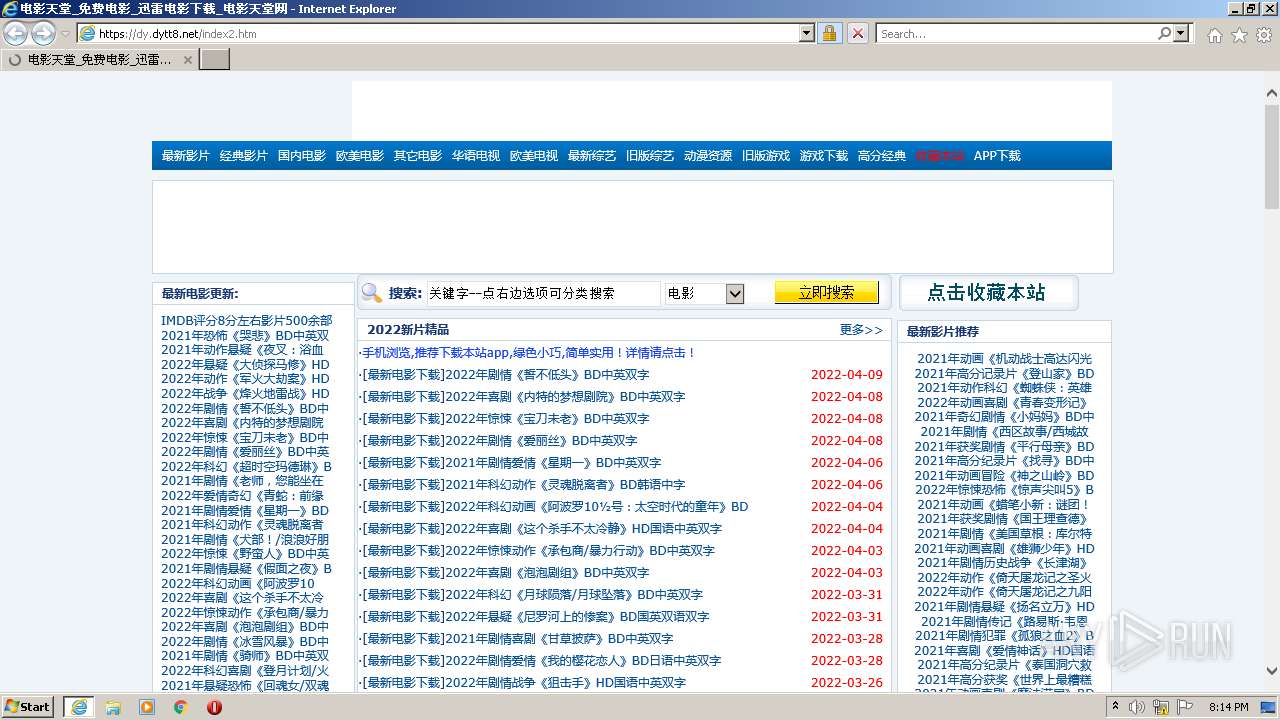
Task: Open the IE Home icon
Action: [x=1214, y=35]
